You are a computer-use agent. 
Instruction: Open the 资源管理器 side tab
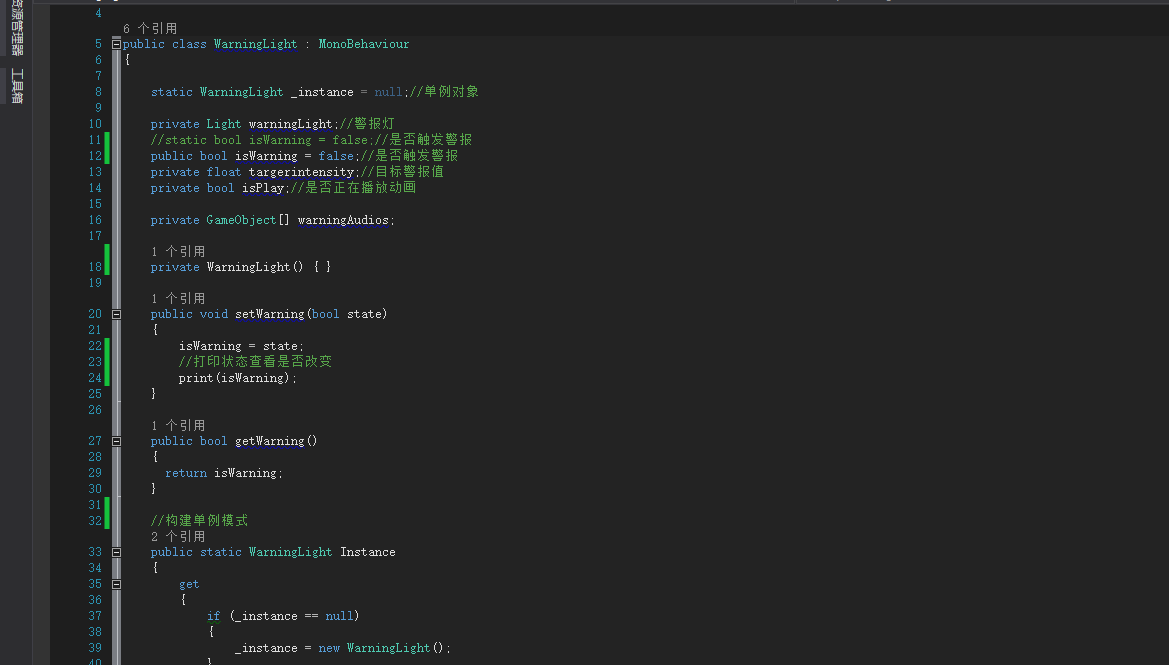click(16, 28)
